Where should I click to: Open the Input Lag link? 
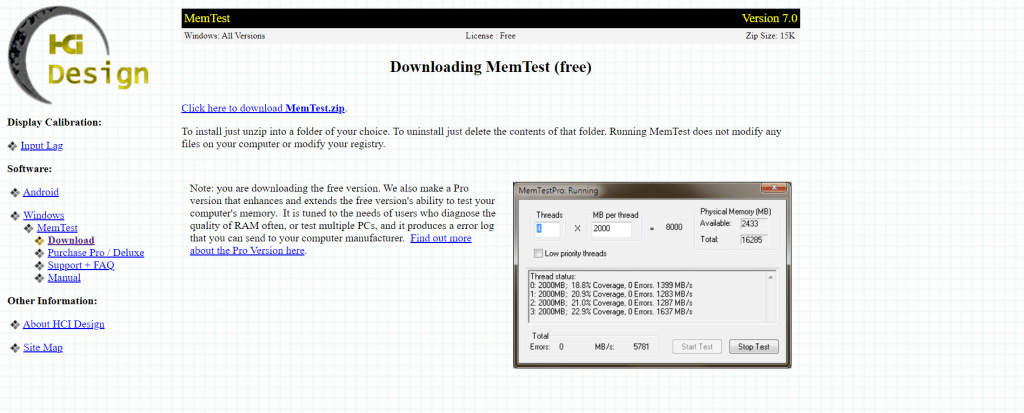coord(42,146)
